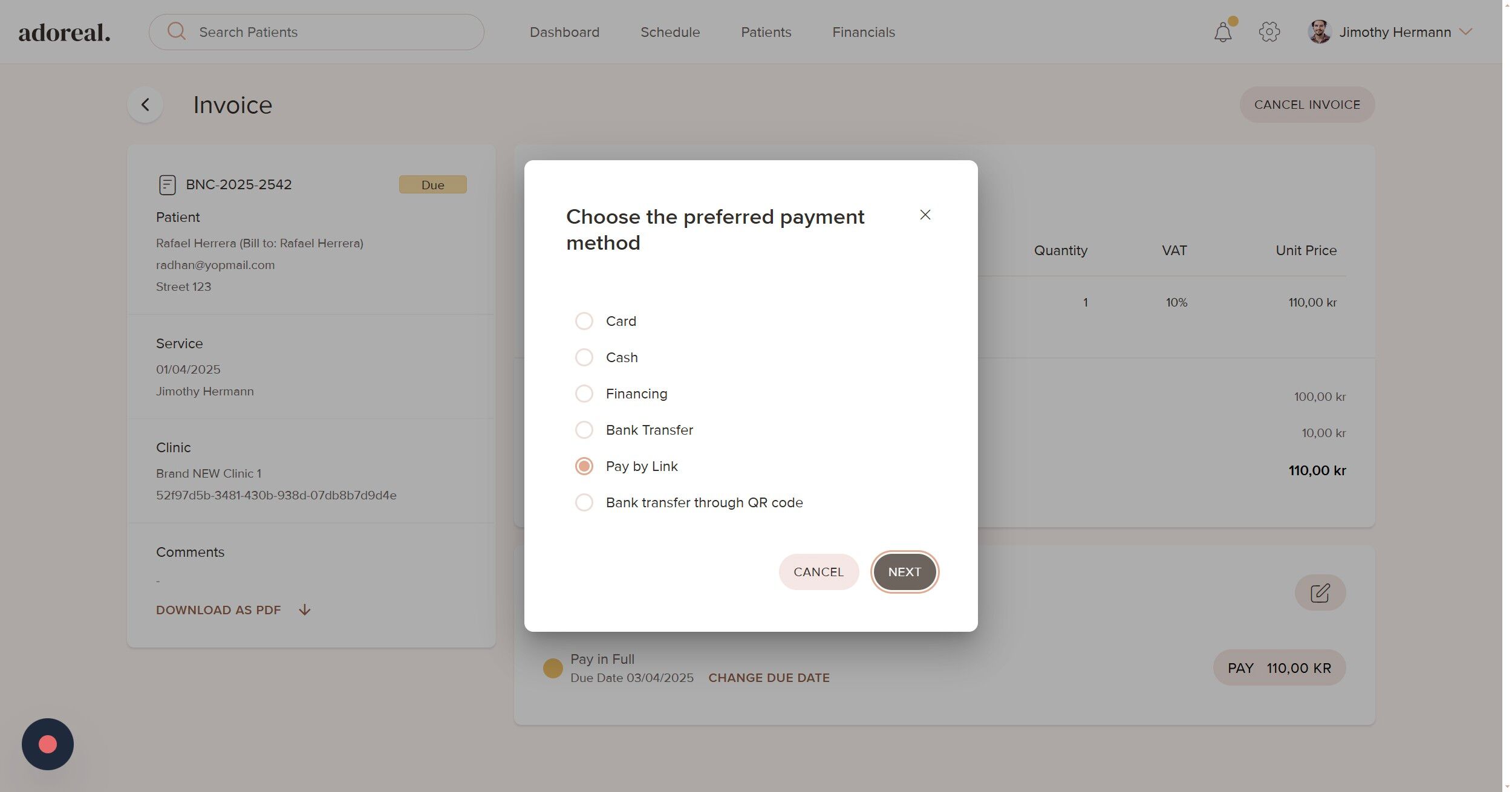
Task: Choose Bank transfer through QR code
Action: (x=584, y=502)
